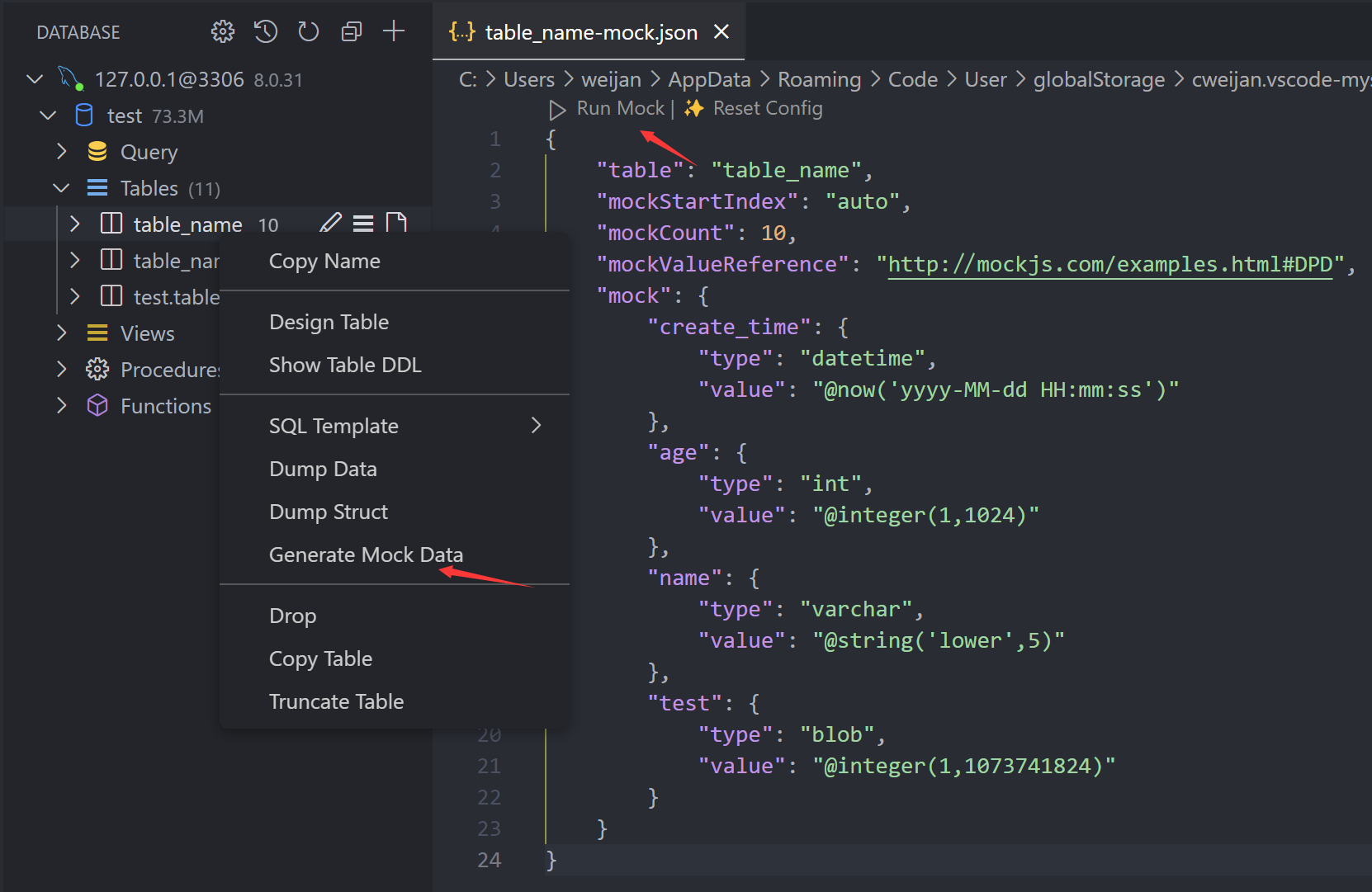Viewport: 1372px width, 892px height.
Task: Collapse the 127.0.0.1@3306 connection node
Action: coord(35,79)
